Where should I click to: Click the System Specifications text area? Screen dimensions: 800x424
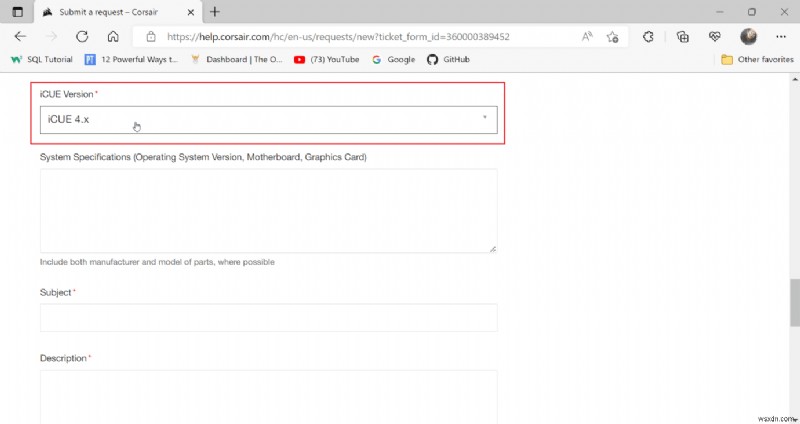(x=268, y=211)
